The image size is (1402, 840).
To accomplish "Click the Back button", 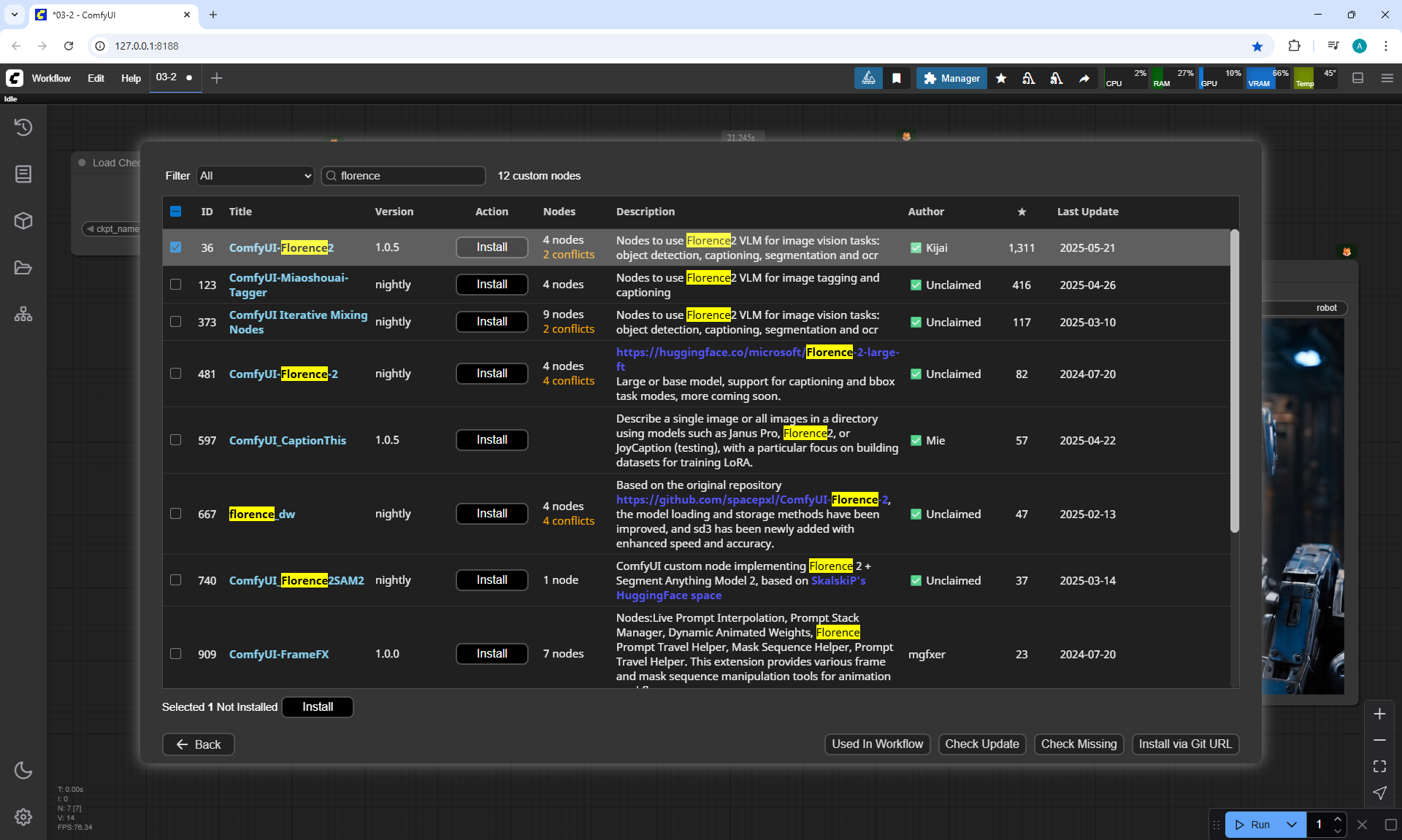I will click(x=198, y=744).
